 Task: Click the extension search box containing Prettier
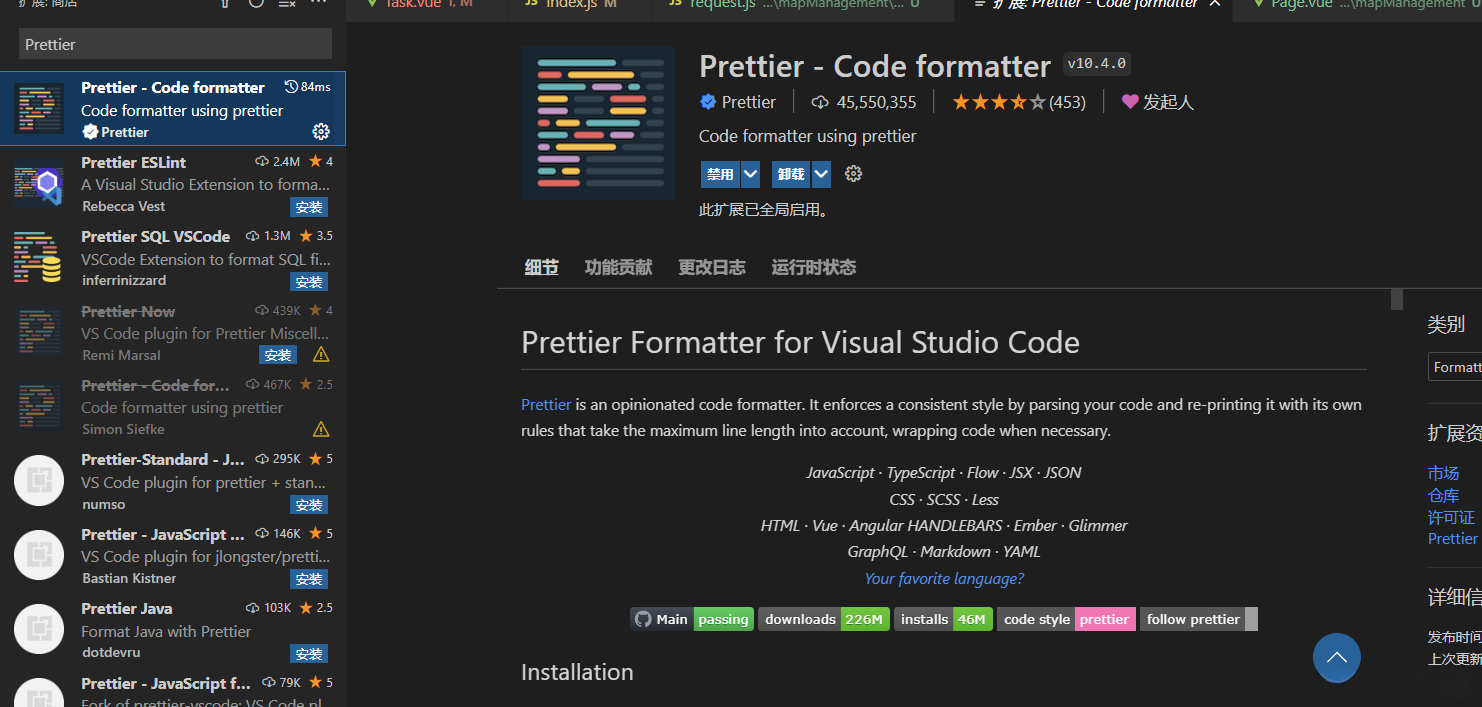coord(175,44)
